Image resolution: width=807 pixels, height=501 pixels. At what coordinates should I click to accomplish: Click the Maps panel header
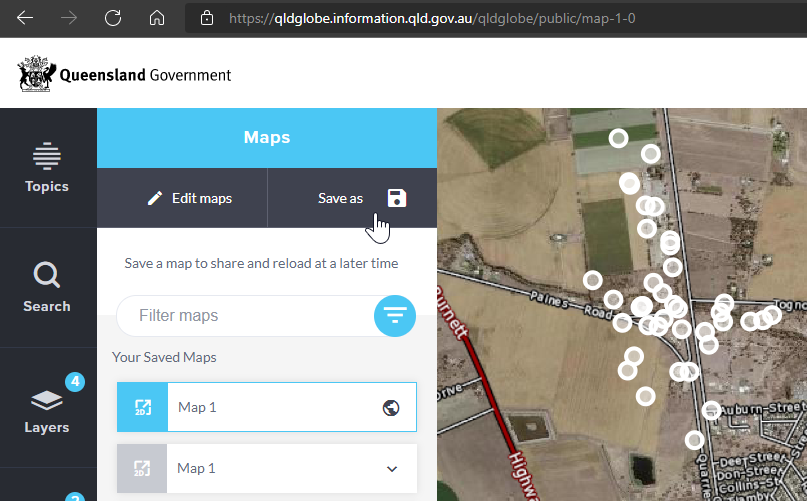pos(267,138)
